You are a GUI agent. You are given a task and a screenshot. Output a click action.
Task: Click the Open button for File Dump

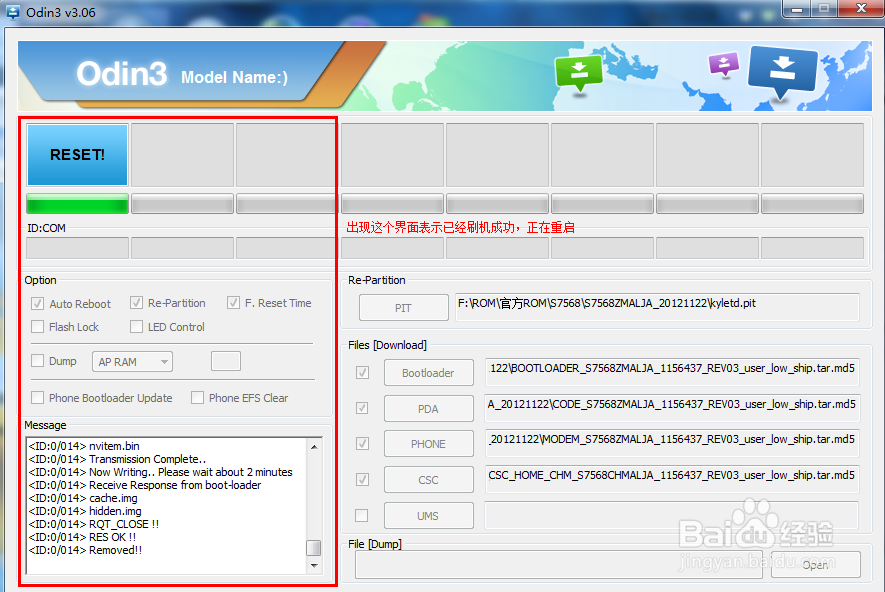(816, 565)
